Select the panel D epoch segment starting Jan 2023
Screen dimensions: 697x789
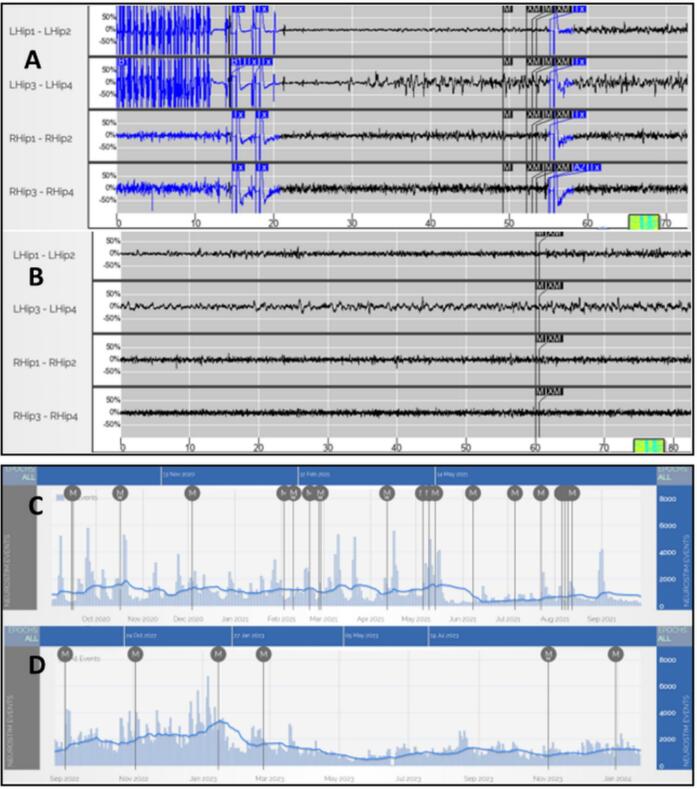click(288, 636)
